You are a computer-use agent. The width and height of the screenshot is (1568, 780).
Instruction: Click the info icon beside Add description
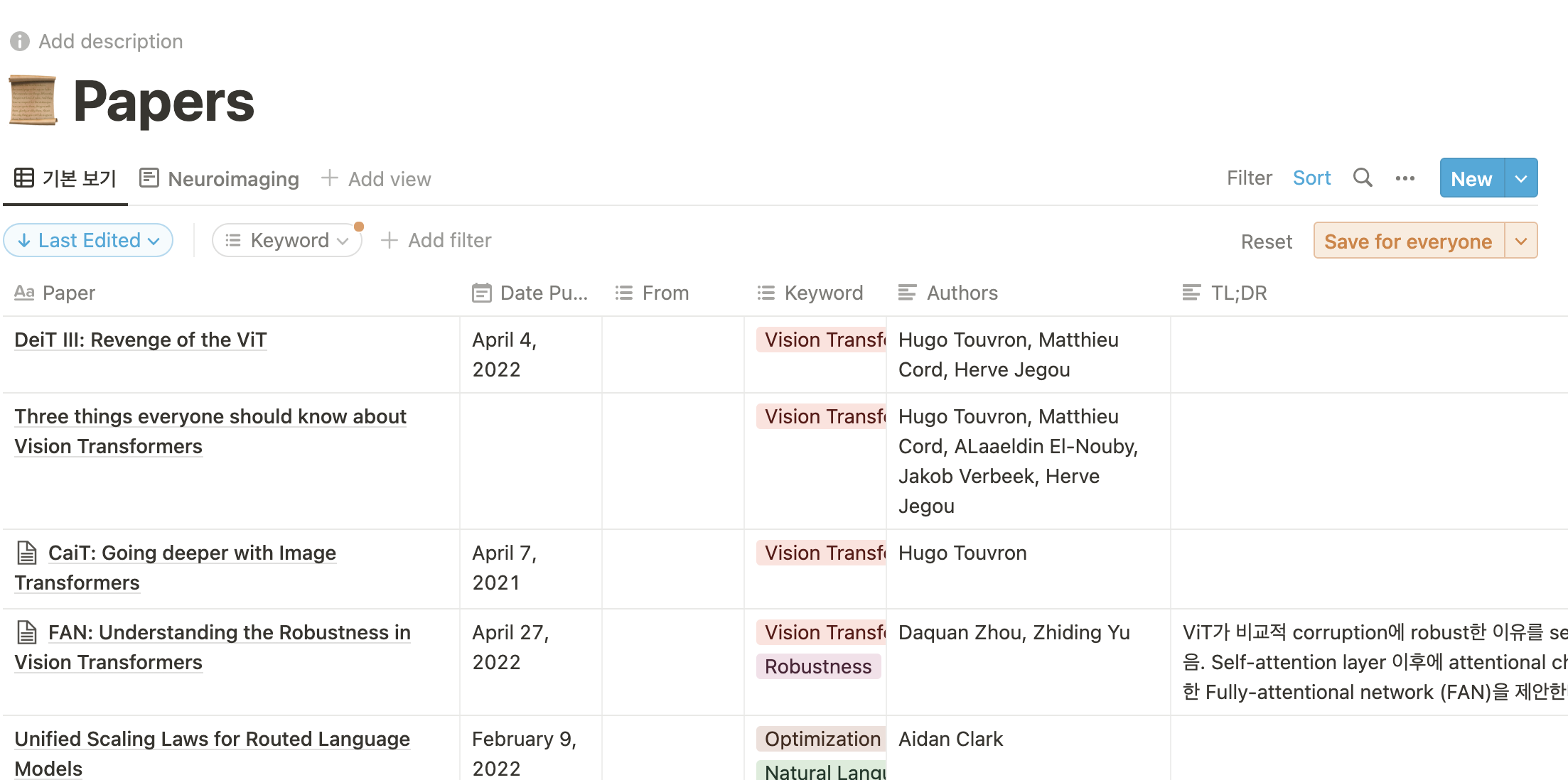point(20,41)
